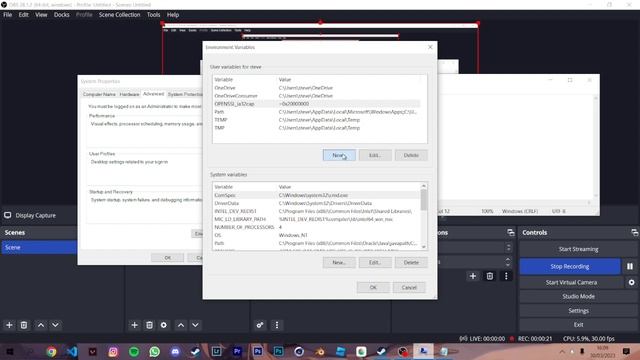The height and width of the screenshot is (360, 640).
Task: Open the Tools menu in OBS
Action: [153, 15]
